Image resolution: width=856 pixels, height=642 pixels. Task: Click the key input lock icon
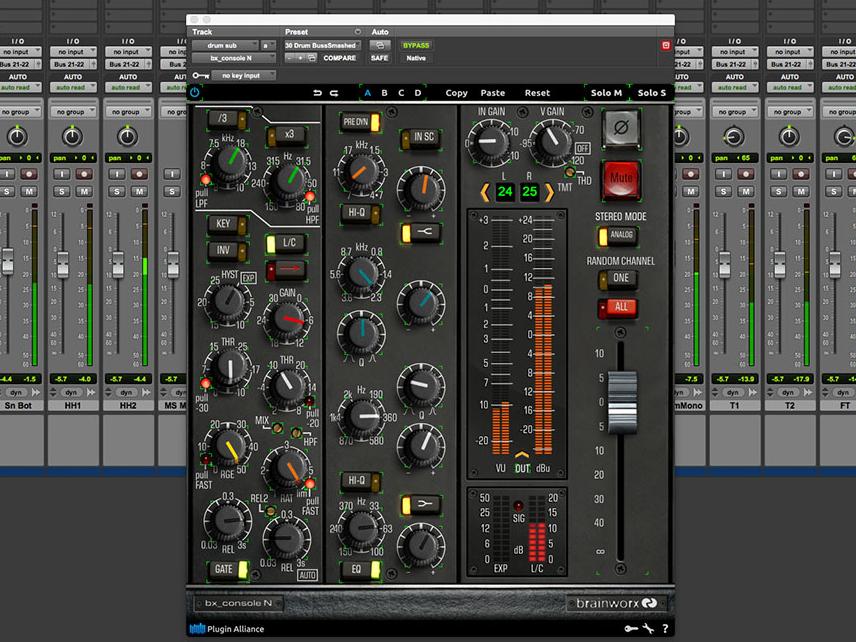pyautogui.click(x=198, y=75)
